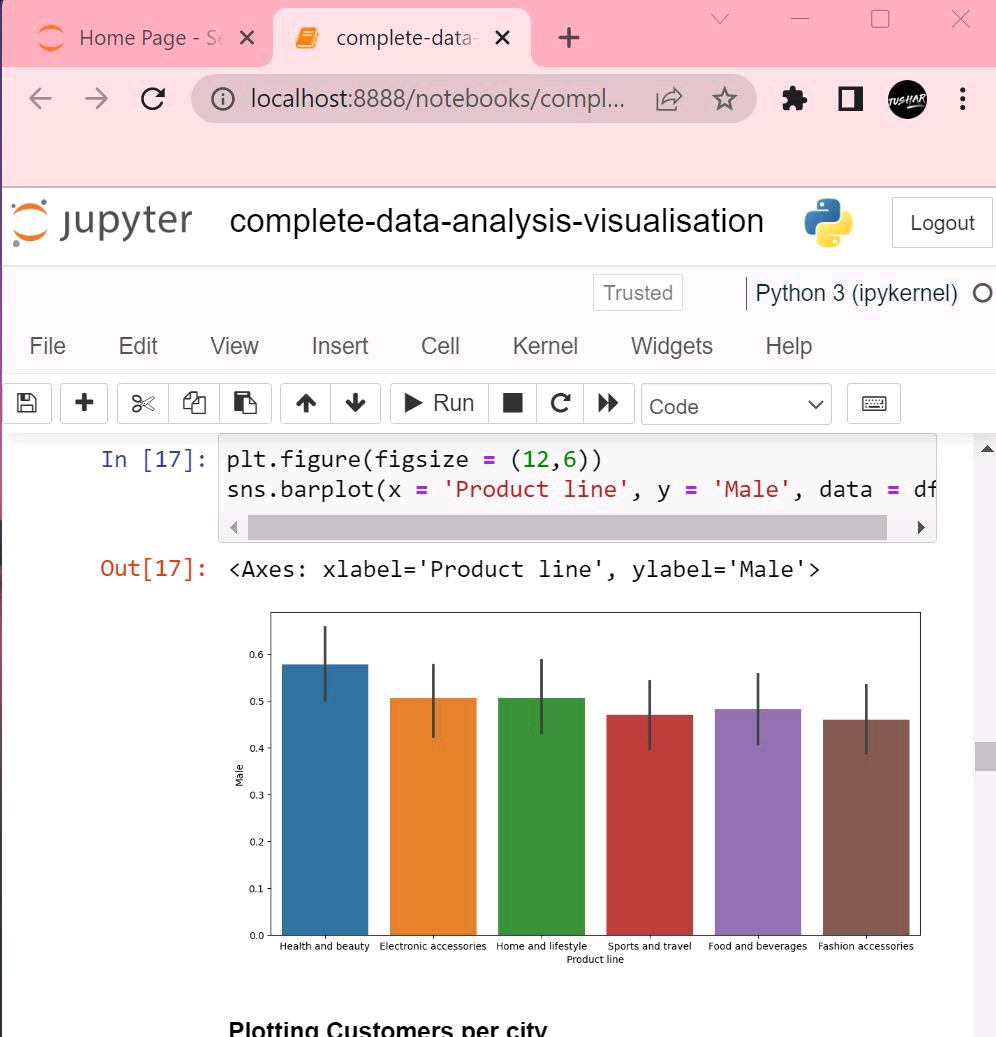Viewport: 996px width, 1037px height.
Task: Restart the kernel with the circular arrow
Action: 560,403
